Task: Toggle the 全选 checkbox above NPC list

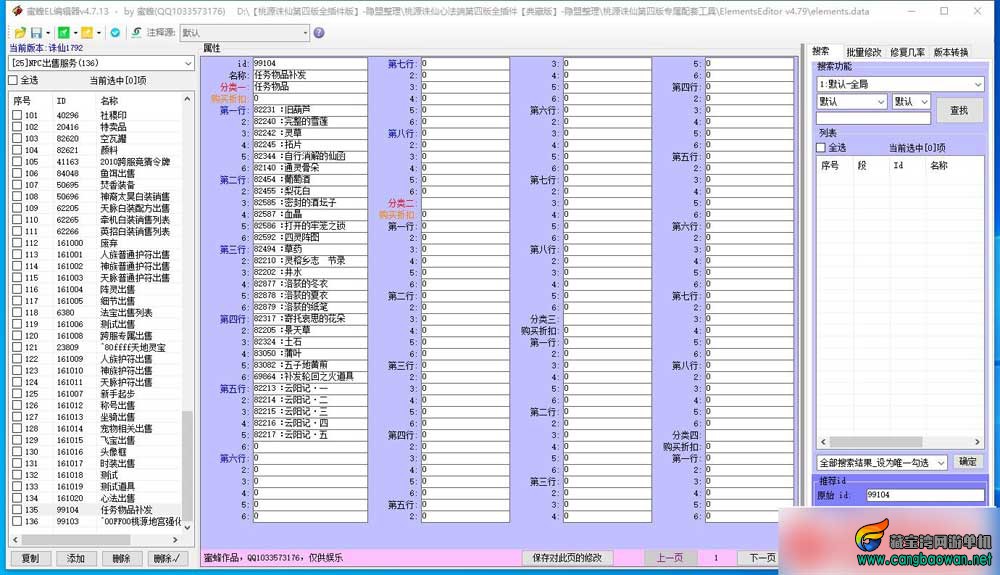Action: [x=13, y=80]
